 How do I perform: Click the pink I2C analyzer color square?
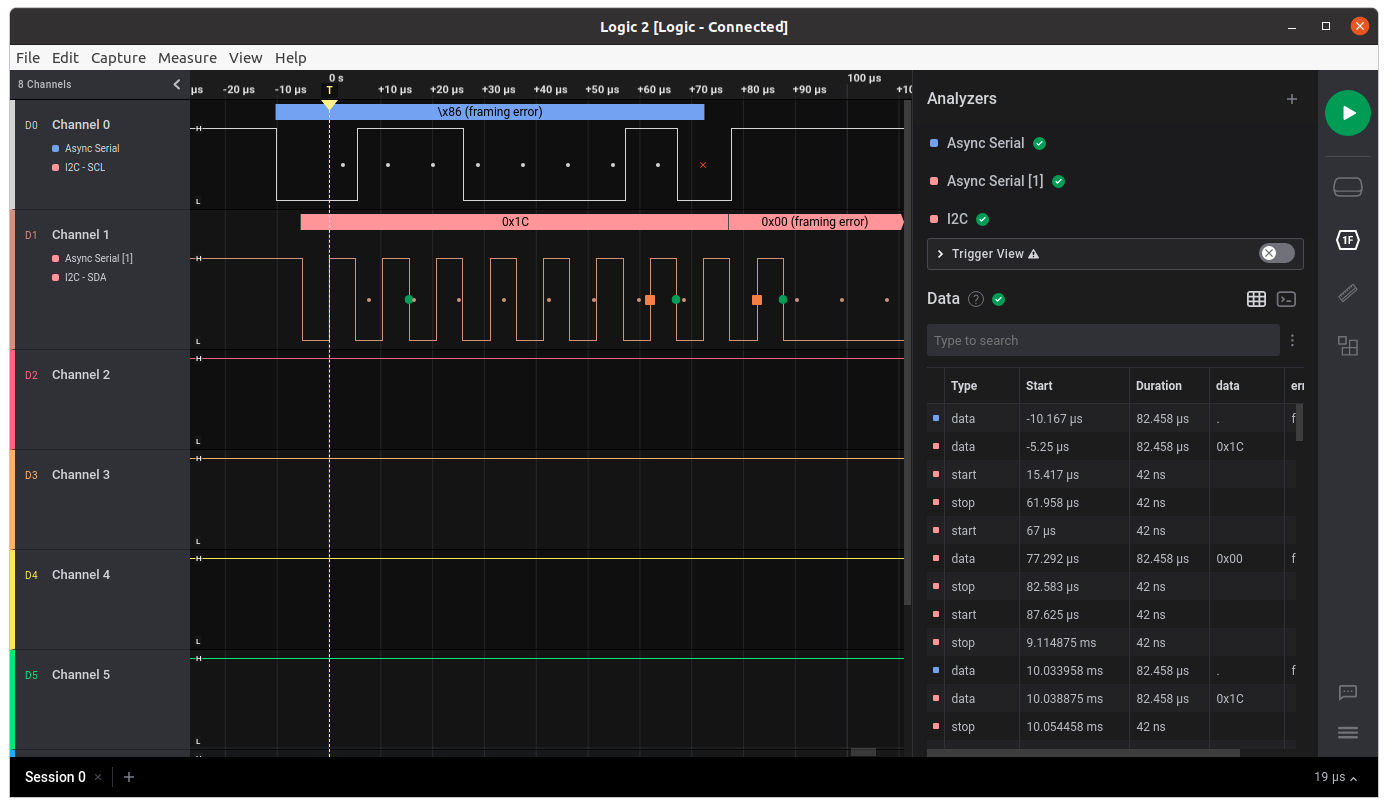(x=934, y=219)
